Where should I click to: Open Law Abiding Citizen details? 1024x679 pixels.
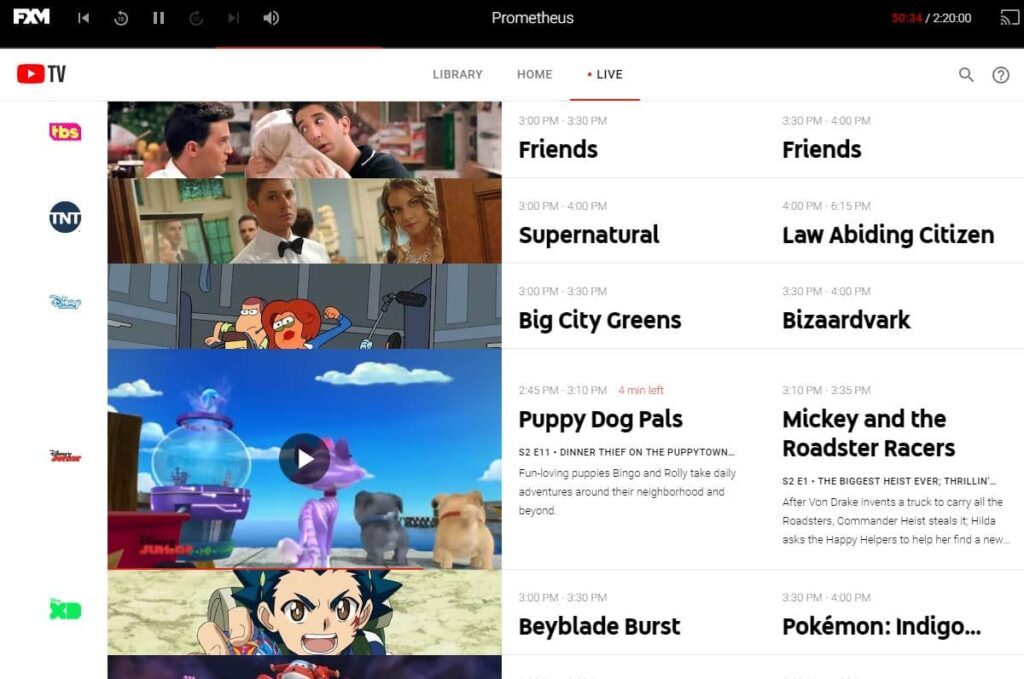[x=889, y=234]
